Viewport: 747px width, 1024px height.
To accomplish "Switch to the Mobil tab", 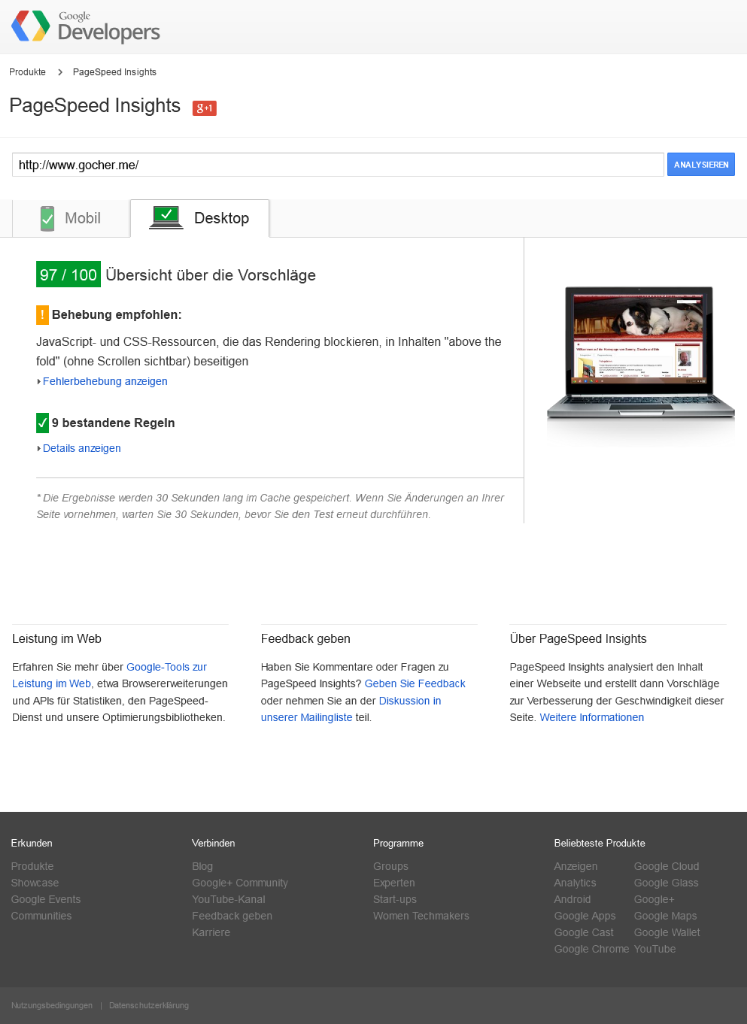I will pyautogui.click(x=71, y=218).
